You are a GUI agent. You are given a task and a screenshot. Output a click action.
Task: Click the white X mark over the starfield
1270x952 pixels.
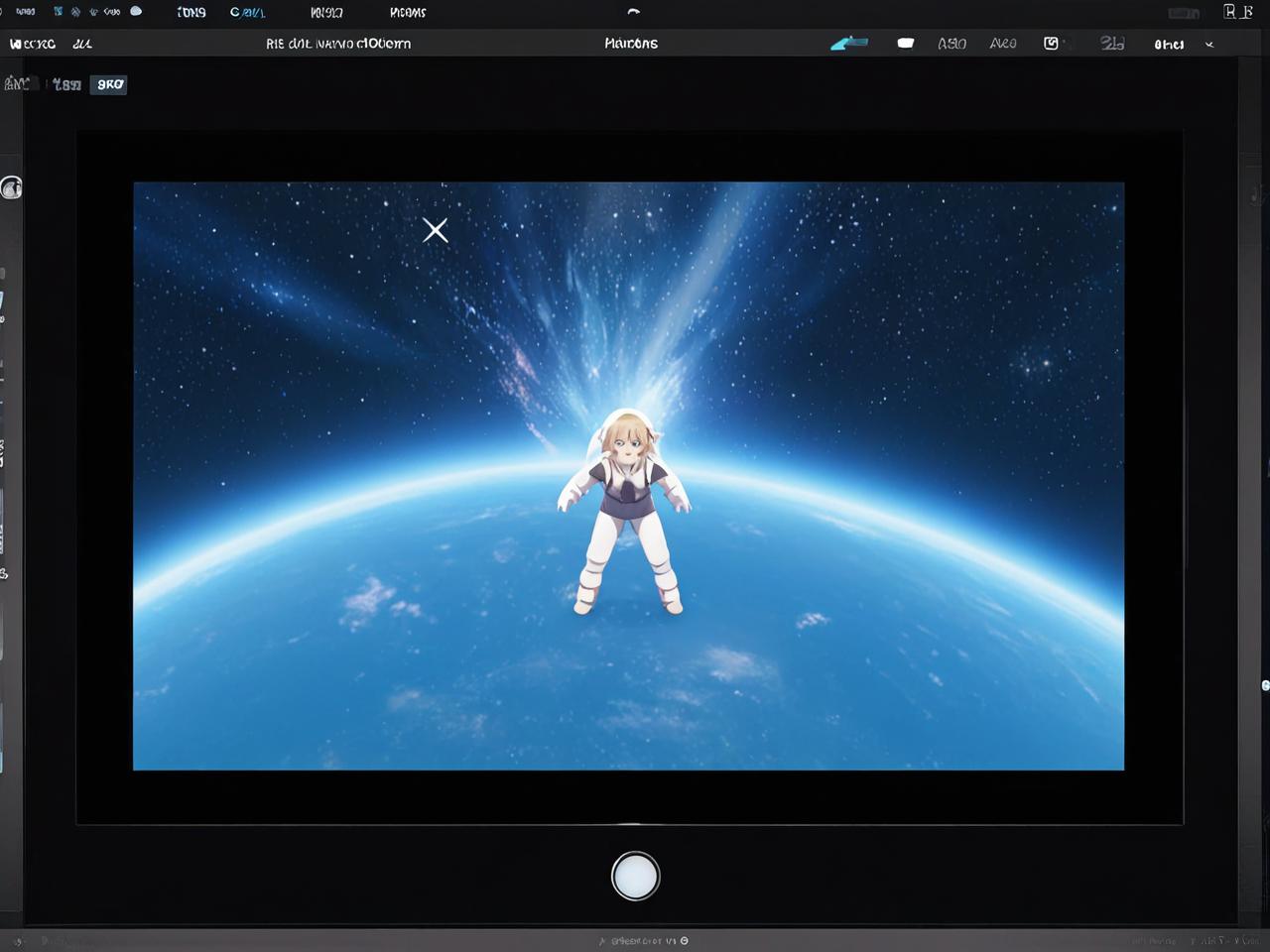(435, 230)
